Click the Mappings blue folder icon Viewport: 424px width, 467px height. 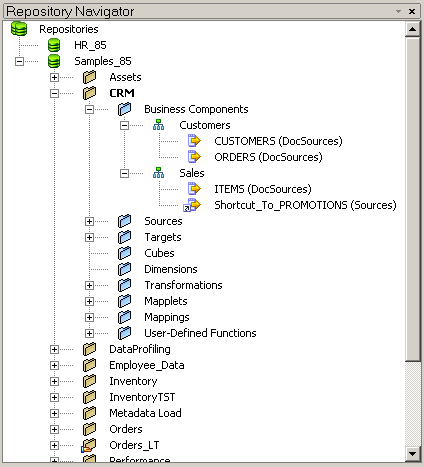(124, 317)
